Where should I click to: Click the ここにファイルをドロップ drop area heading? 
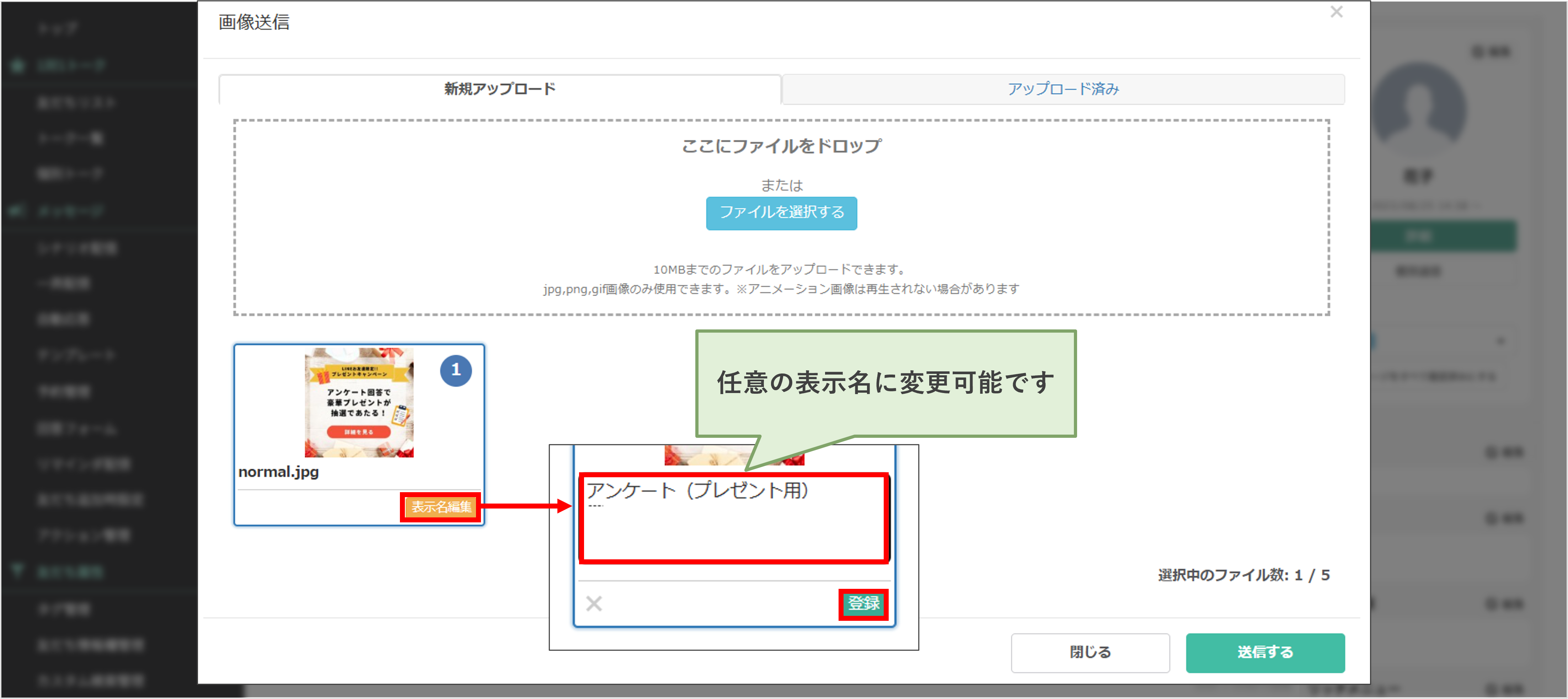tap(782, 146)
